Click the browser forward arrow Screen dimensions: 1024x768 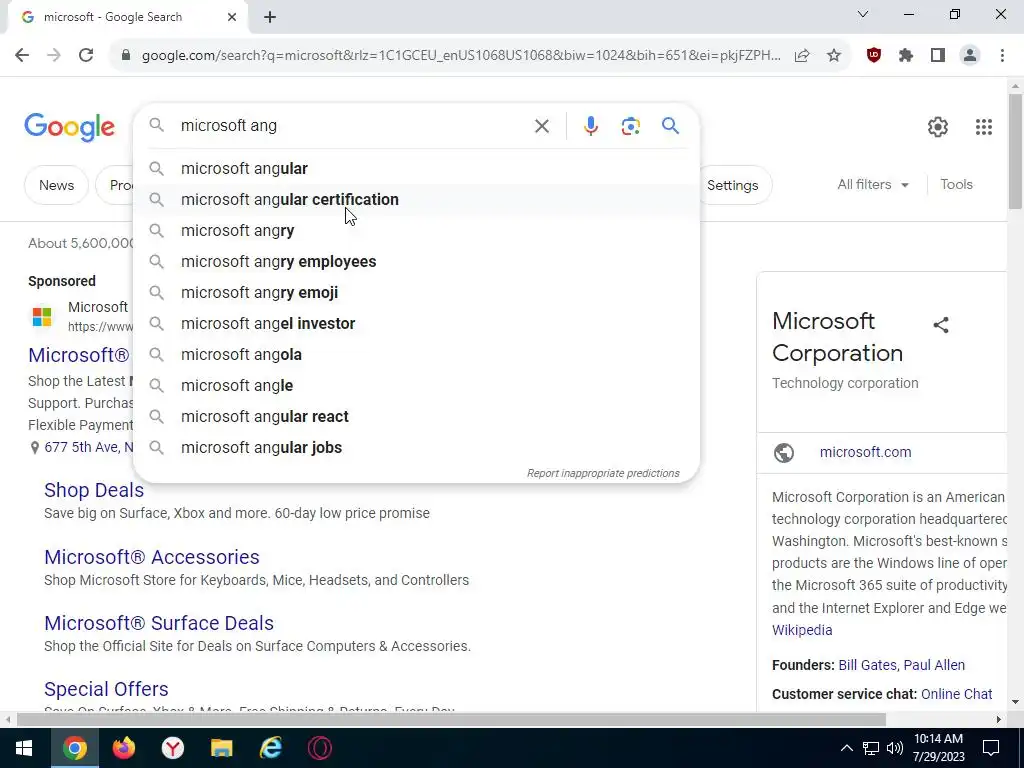[x=54, y=55]
